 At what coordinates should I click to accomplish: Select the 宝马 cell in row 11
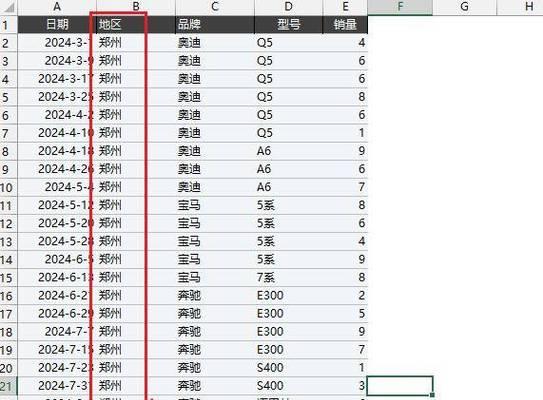215,205
